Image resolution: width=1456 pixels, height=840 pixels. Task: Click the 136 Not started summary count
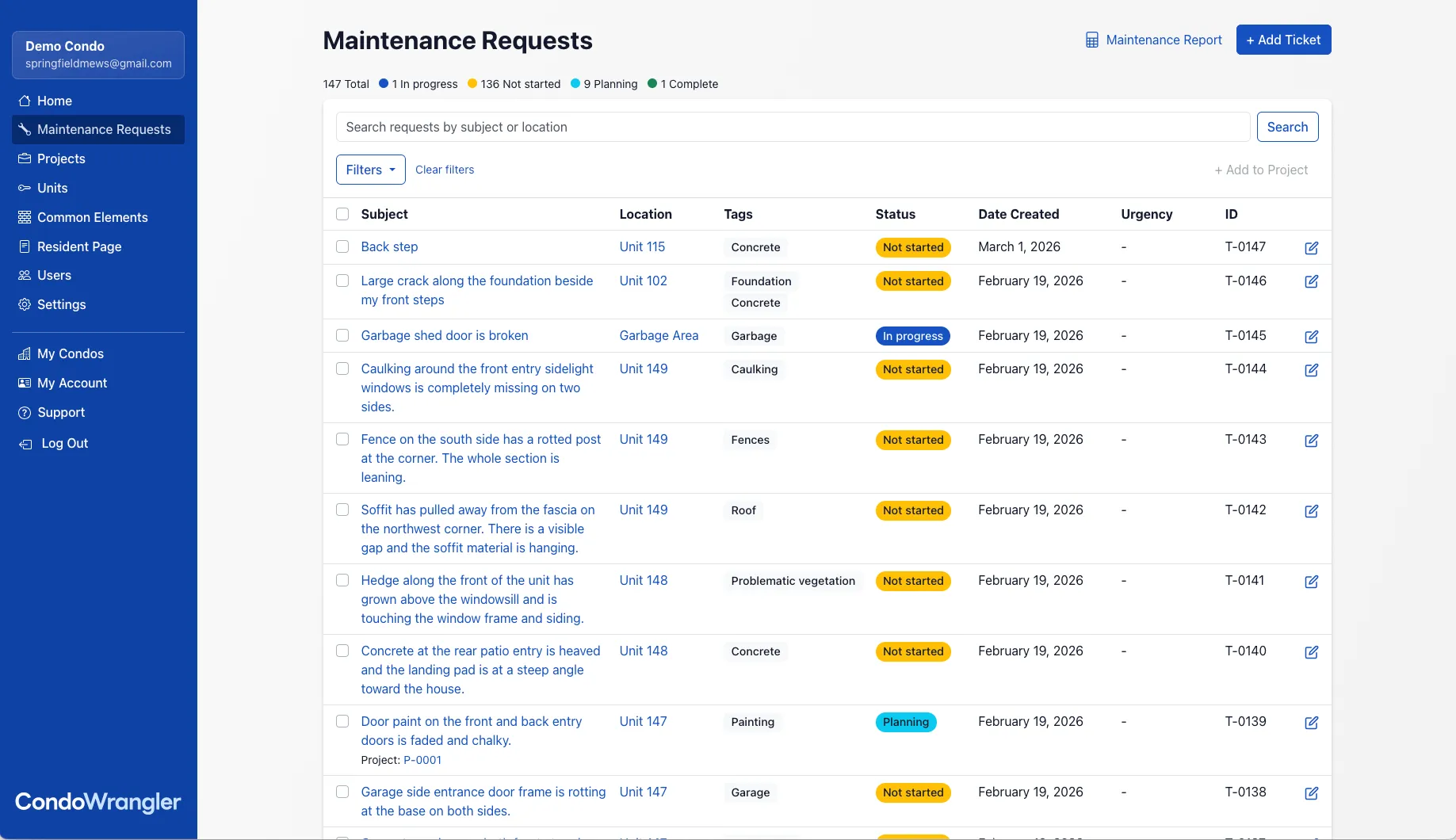pyautogui.click(x=514, y=84)
